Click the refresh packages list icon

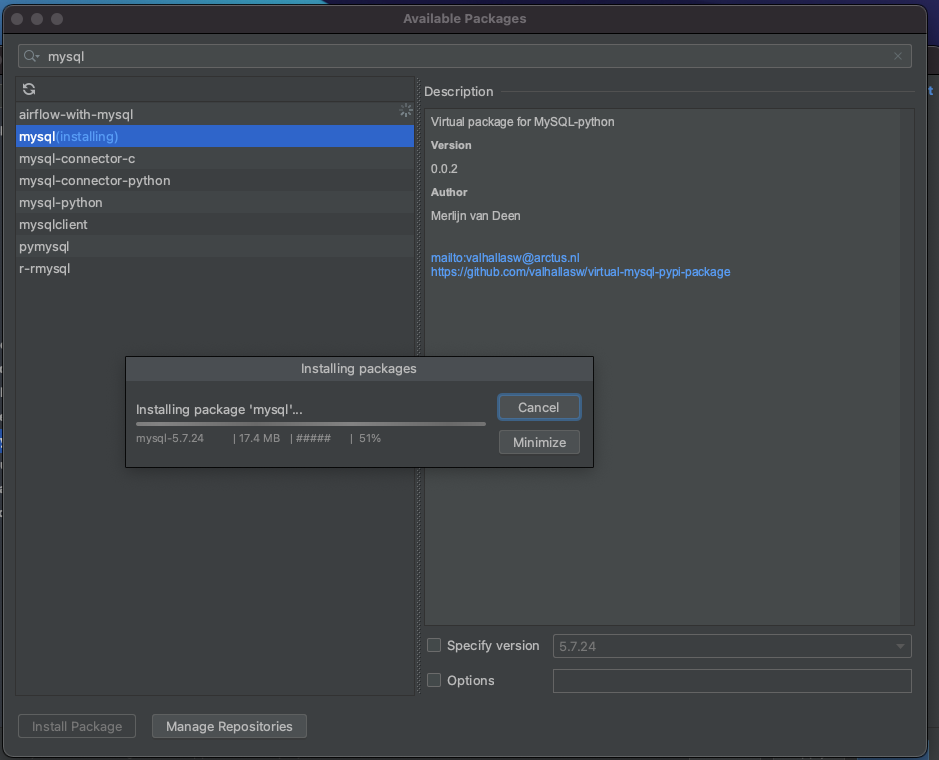[29, 89]
